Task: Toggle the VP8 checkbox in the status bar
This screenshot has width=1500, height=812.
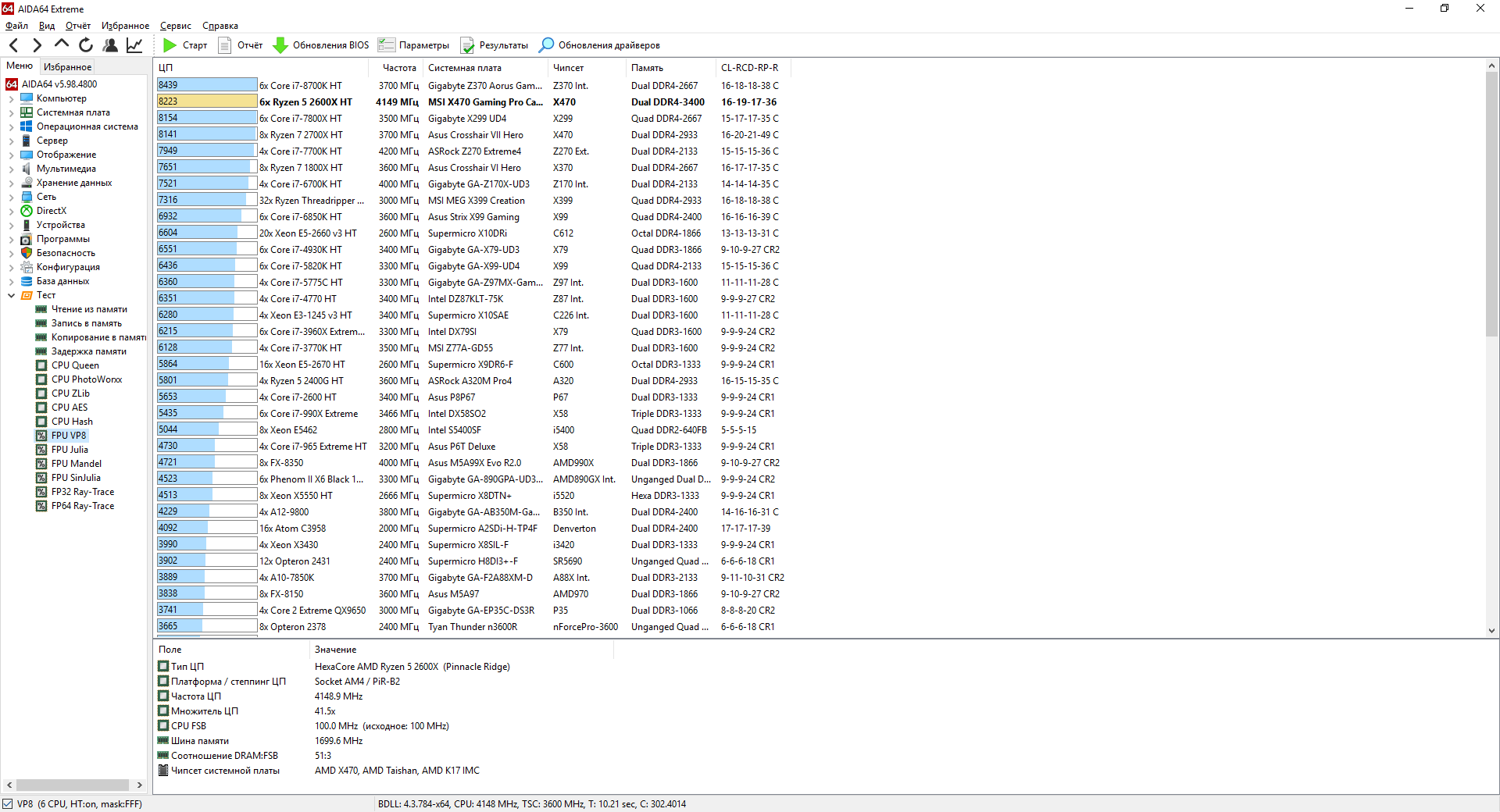Action: (x=8, y=804)
